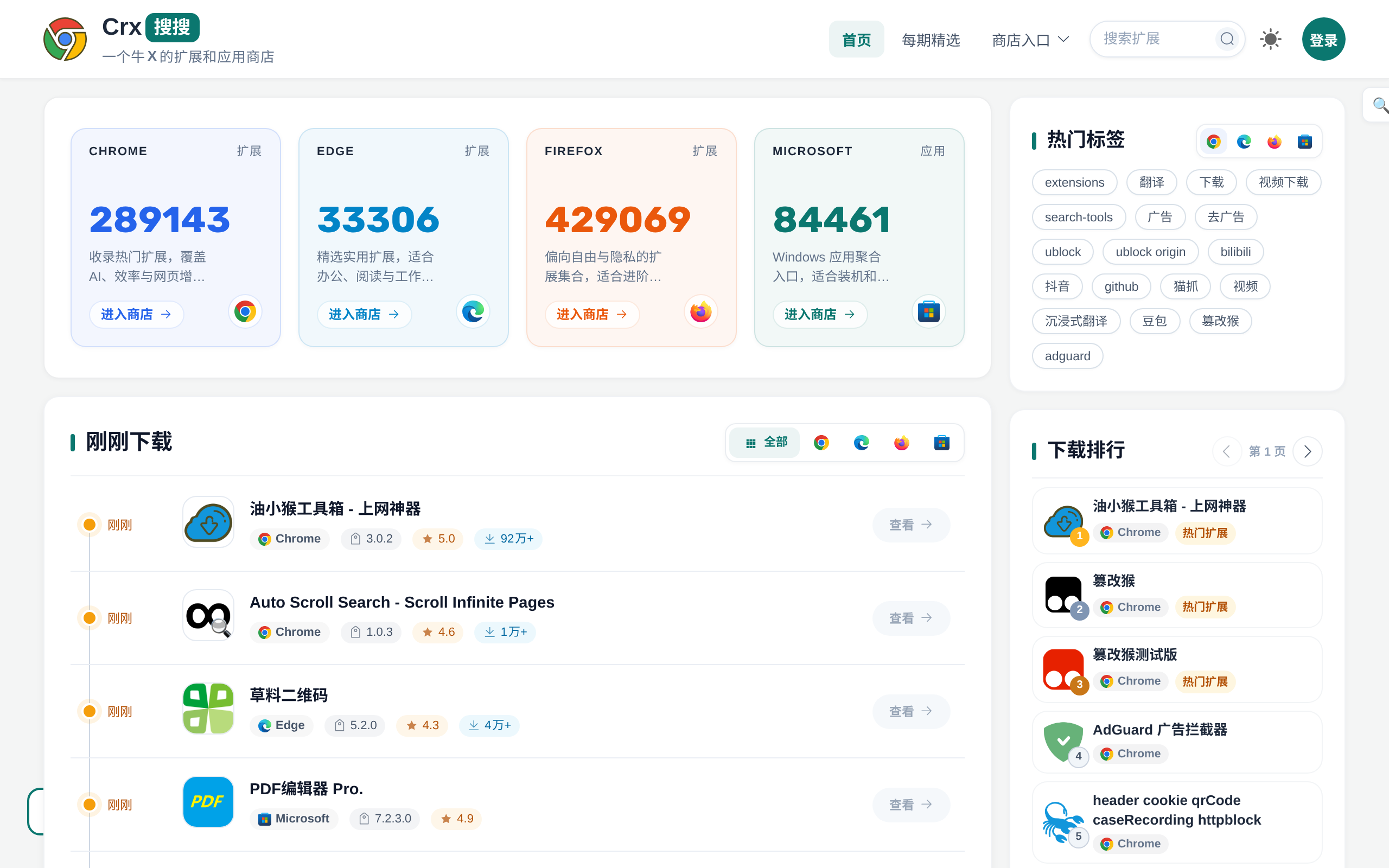Open 油小猴工具箱 icon in 刚刚下载 list
This screenshot has width=1389, height=868.
[208, 522]
